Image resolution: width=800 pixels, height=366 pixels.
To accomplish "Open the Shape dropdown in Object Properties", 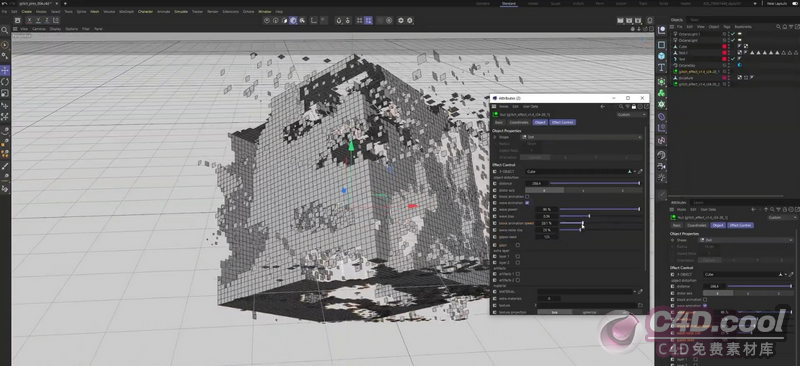I will click(x=581, y=137).
